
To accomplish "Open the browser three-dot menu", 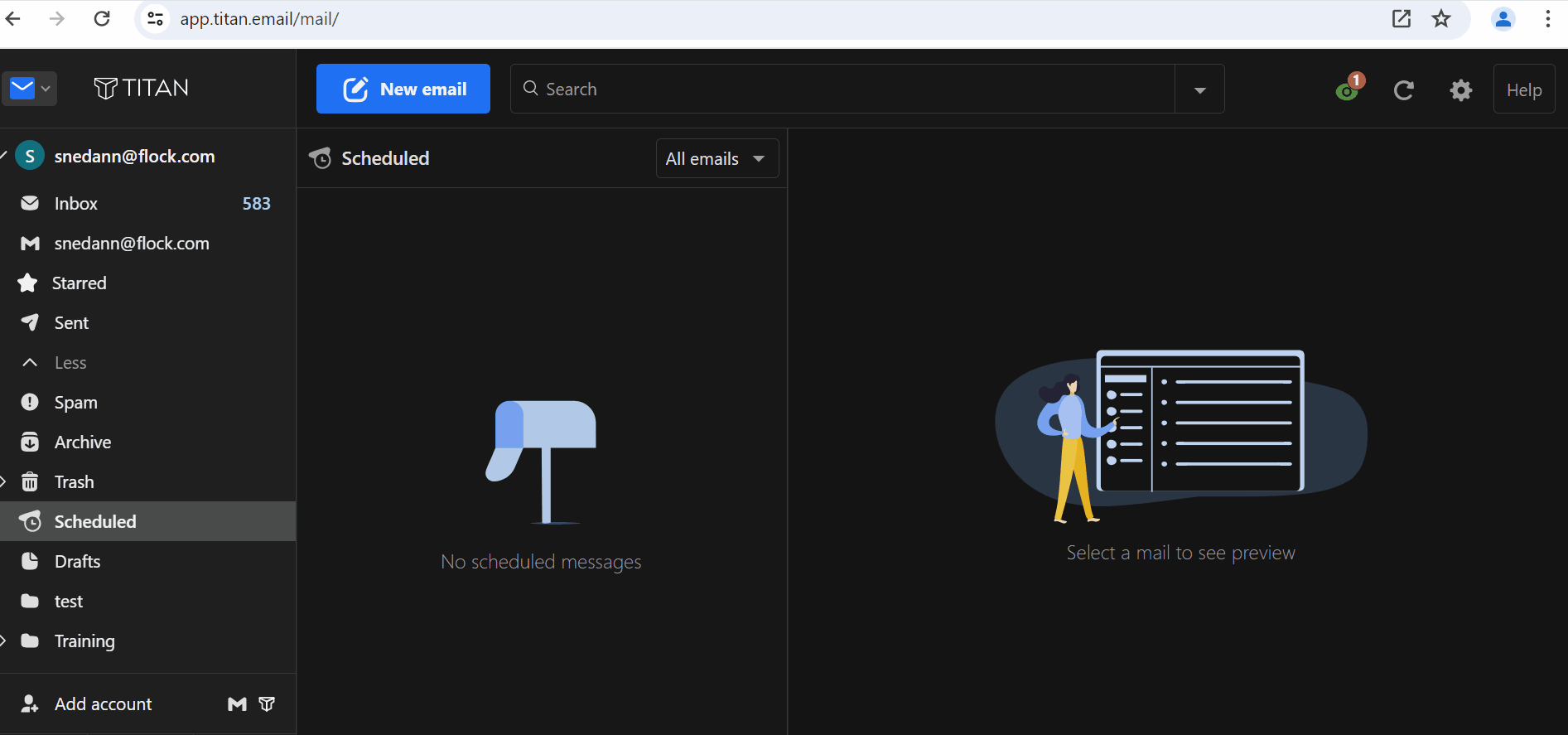I will (1547, 18).
